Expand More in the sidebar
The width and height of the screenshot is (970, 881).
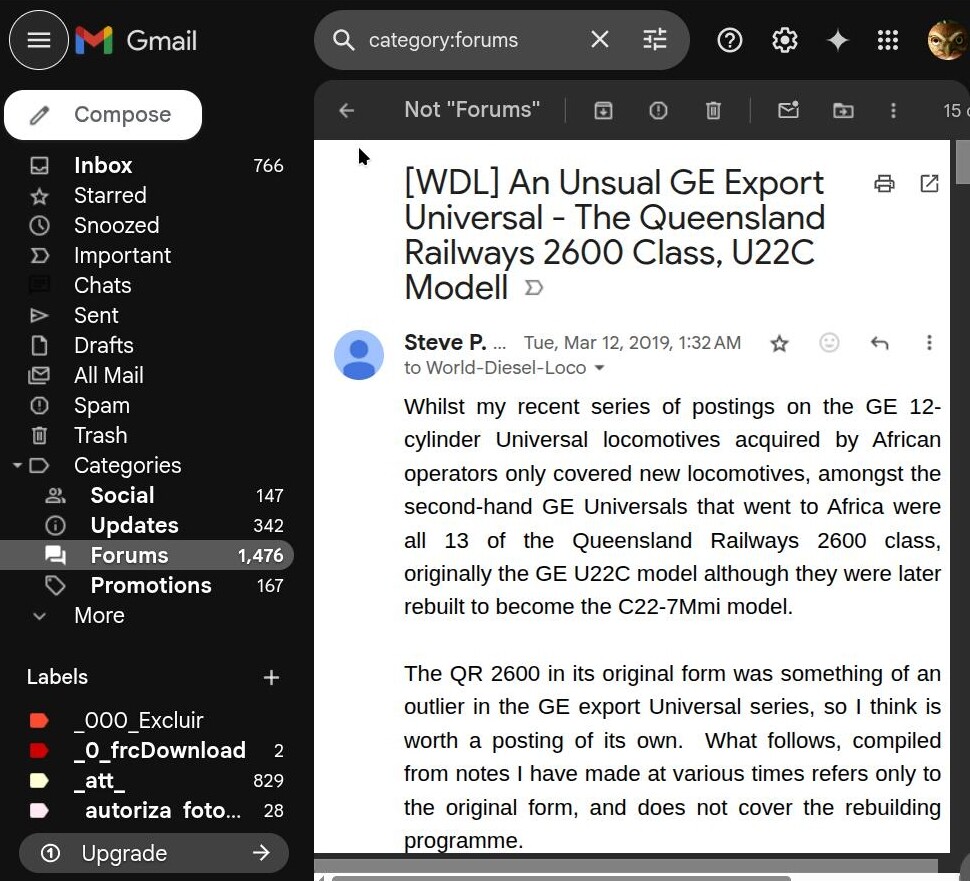tap(98, 616)
